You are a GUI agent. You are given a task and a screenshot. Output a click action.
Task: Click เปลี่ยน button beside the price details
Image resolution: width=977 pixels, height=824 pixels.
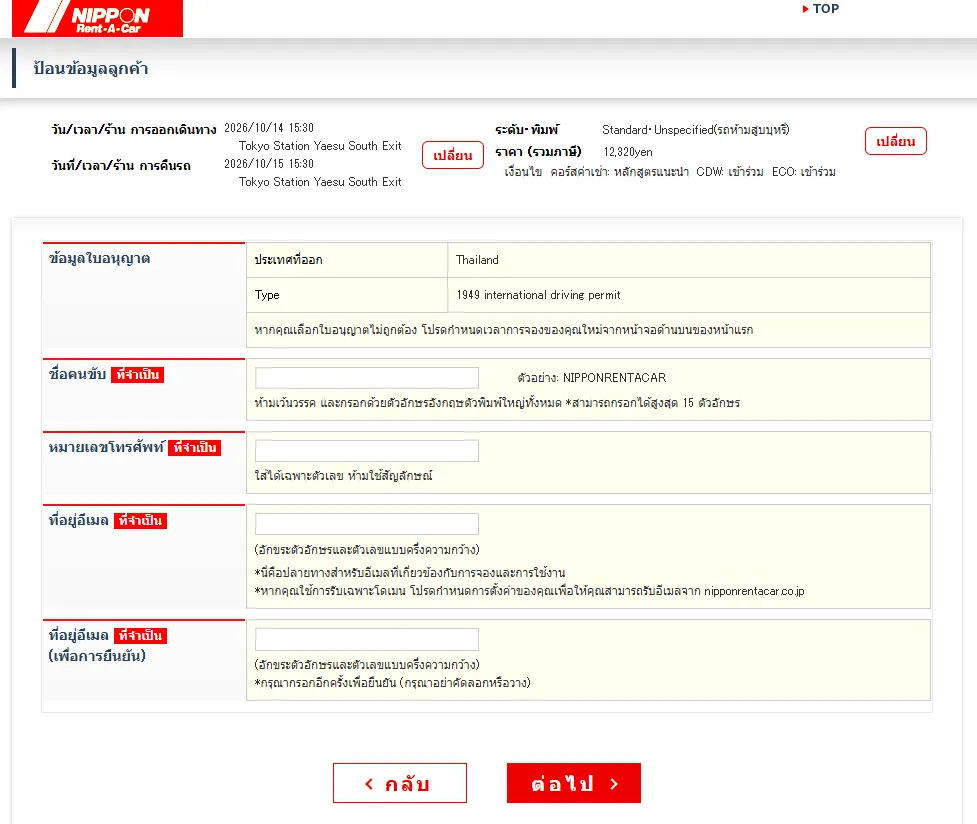(x=895, y=141)
